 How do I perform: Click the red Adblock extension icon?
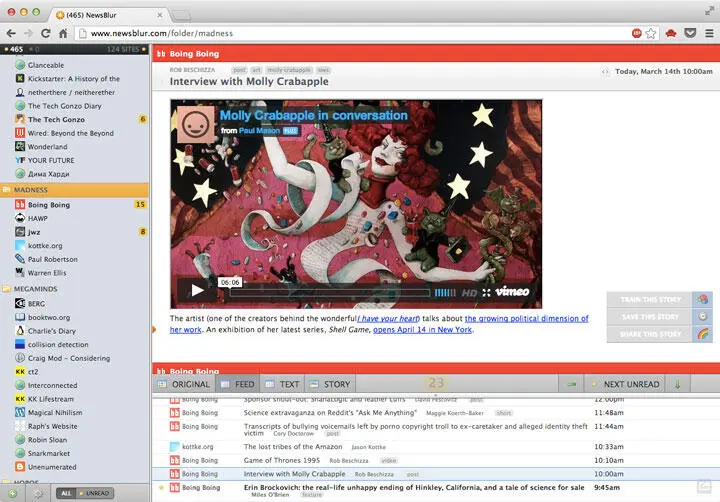click(x=636, y=33)
